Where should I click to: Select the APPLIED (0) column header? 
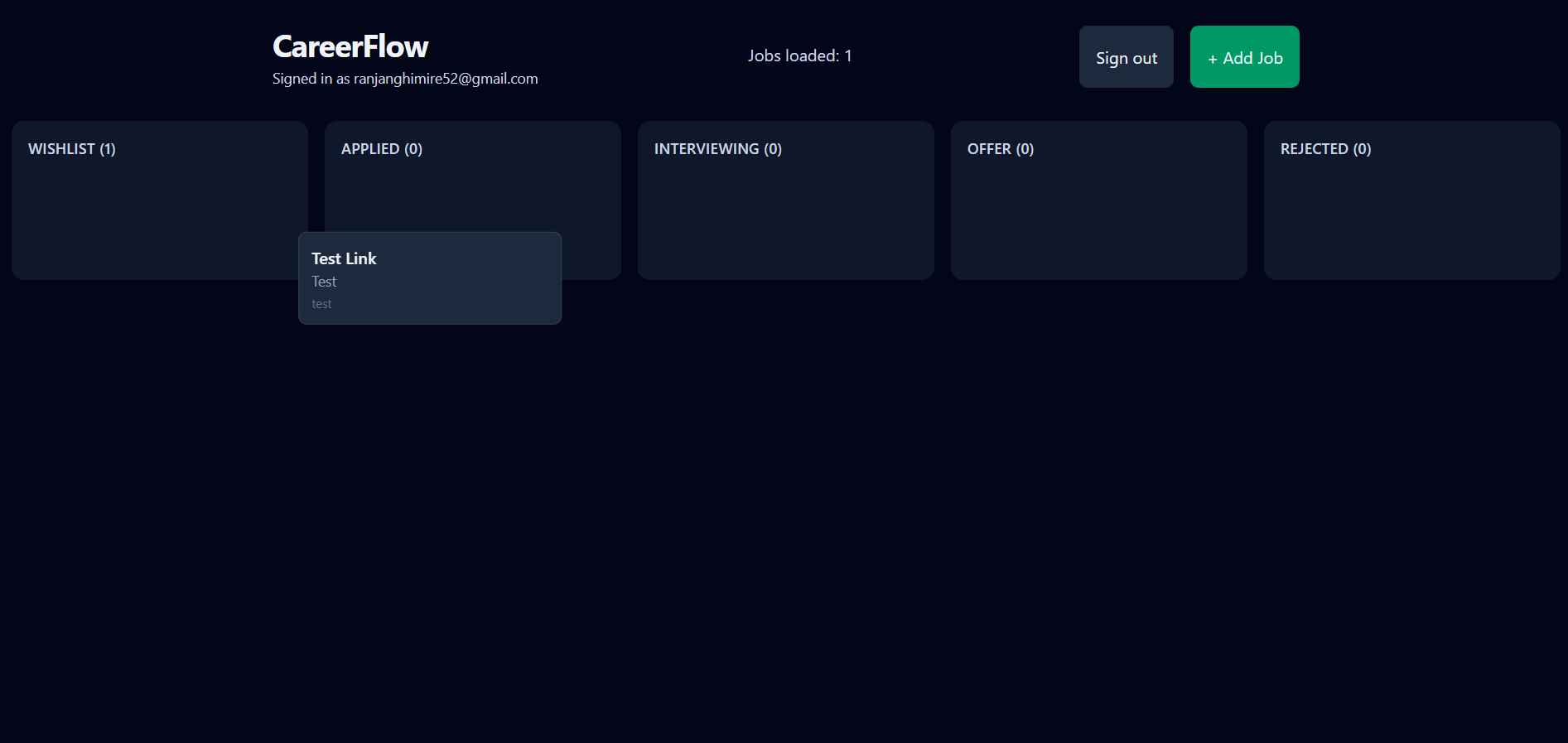pyautogui.click(x=382, y=149)
